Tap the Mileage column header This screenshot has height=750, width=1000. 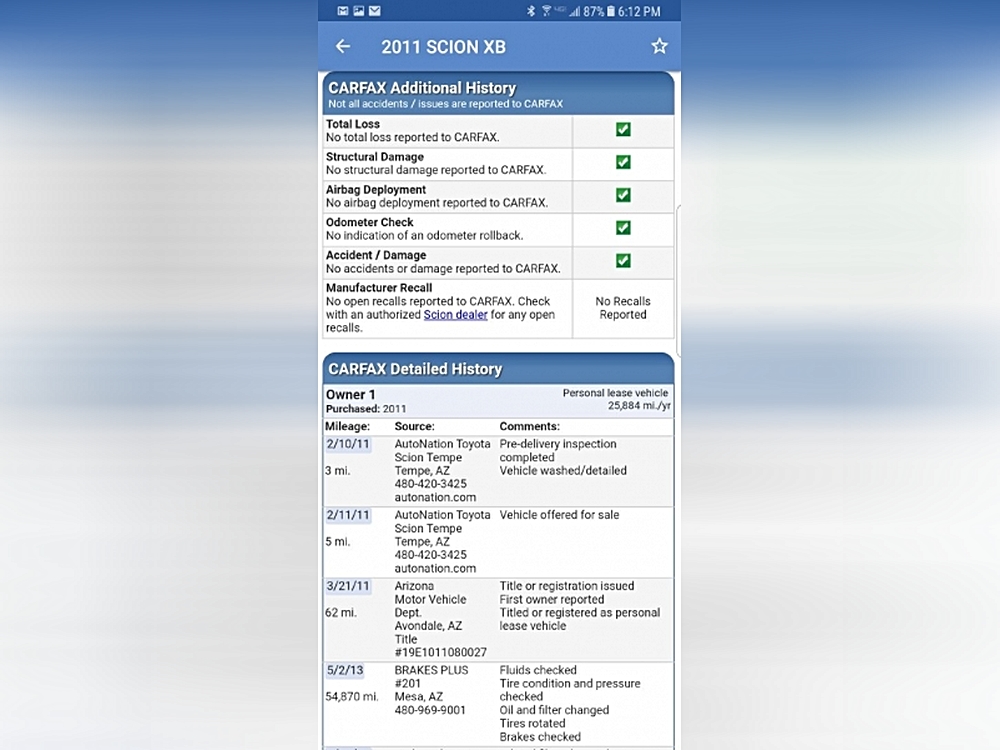click(347, 426)
